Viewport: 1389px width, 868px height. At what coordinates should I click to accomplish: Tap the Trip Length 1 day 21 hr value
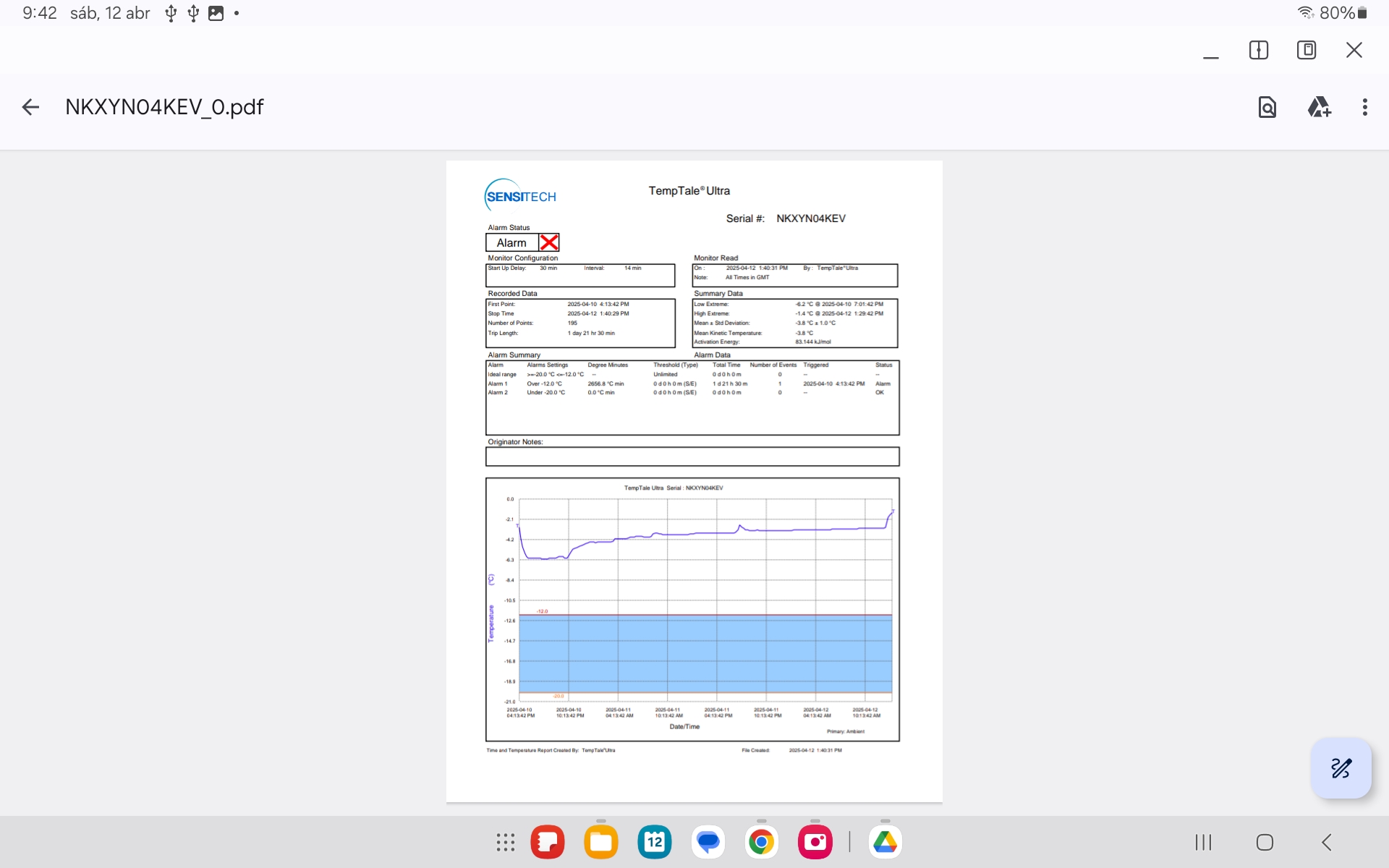(x=591, y=333)
